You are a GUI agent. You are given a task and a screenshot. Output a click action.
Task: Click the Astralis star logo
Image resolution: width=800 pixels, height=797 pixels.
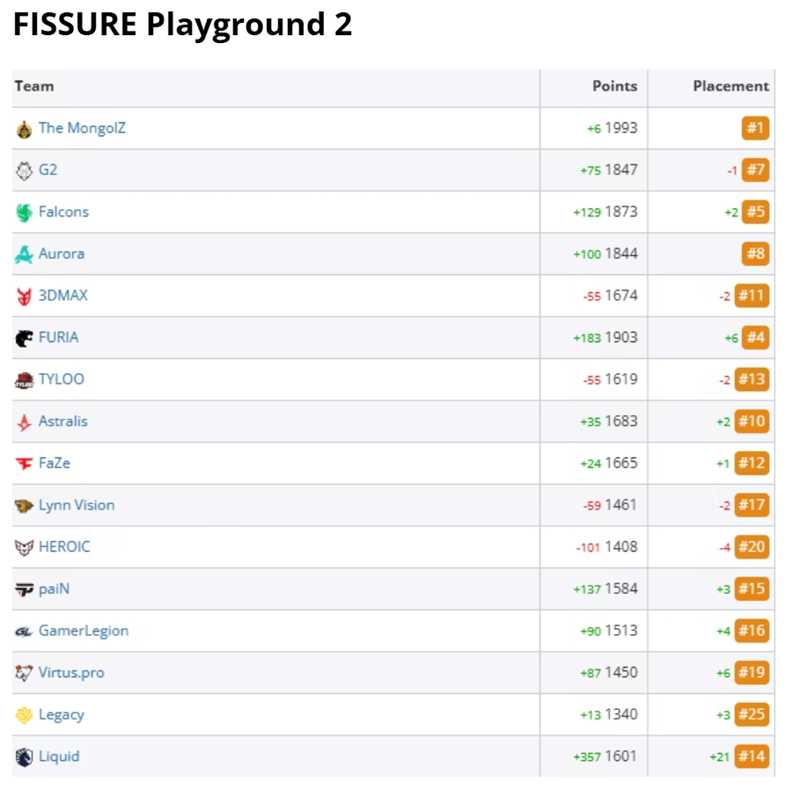tap(24, 421)
